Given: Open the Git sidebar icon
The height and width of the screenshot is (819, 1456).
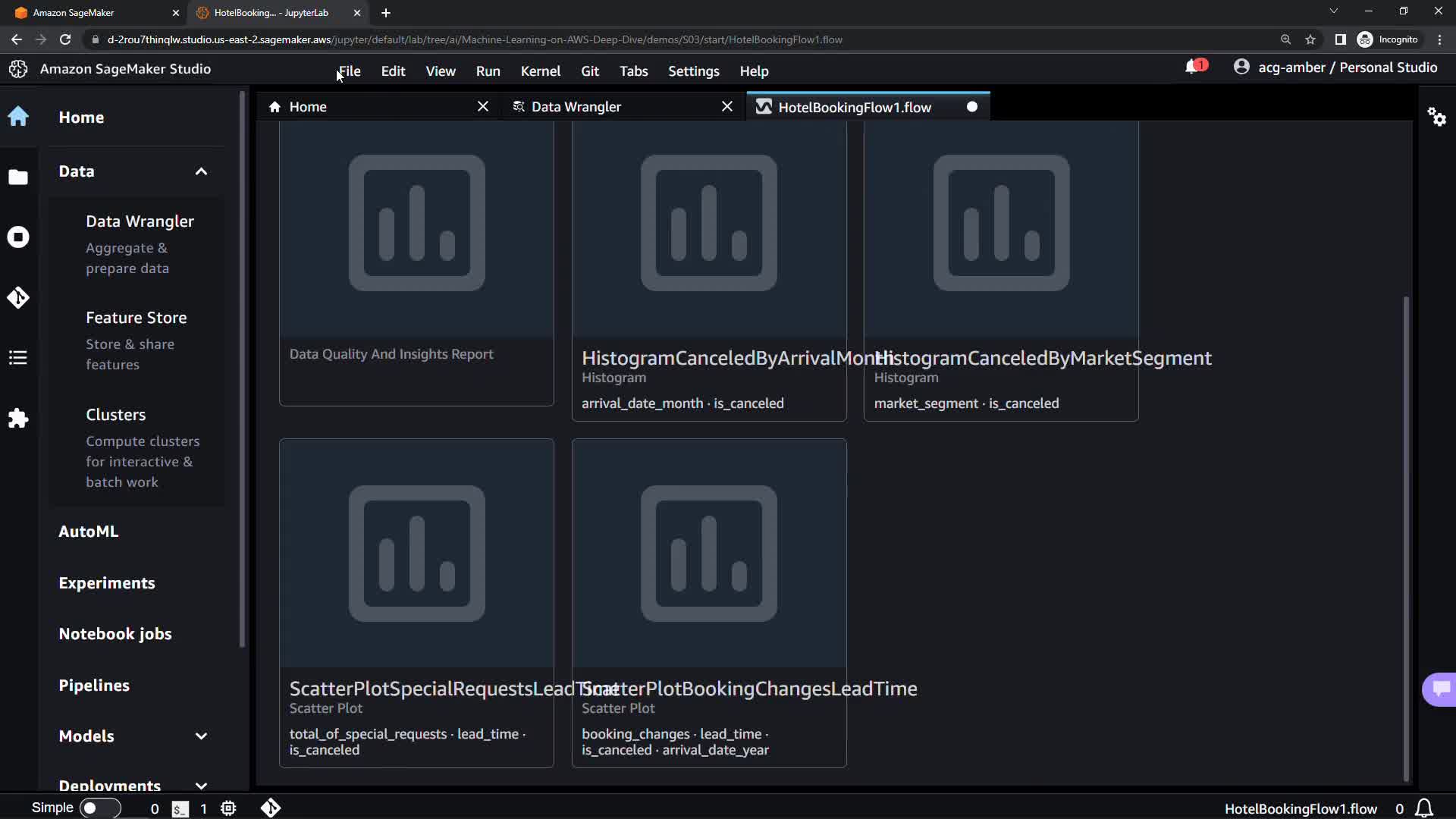Looking at the screenshot, I should coord(18,297).
